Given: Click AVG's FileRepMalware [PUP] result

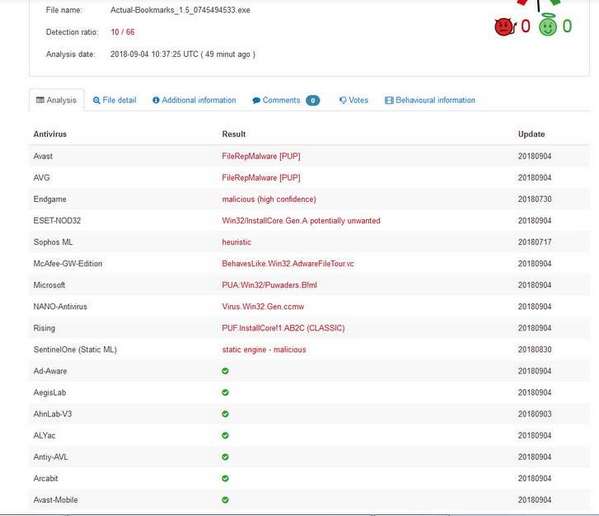Looking at the screenshot, I should (261, 178).
